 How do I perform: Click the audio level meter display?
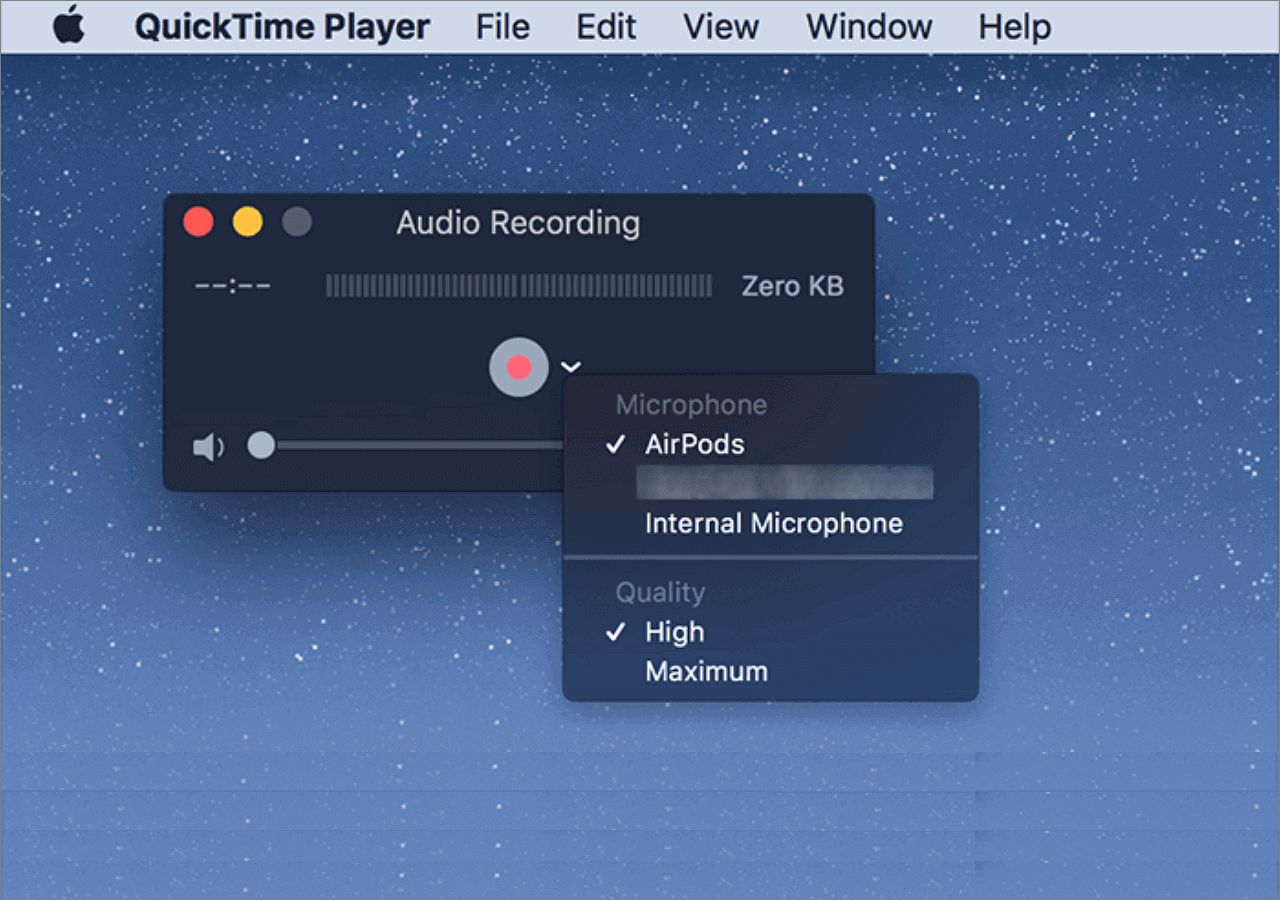(519, 286)
